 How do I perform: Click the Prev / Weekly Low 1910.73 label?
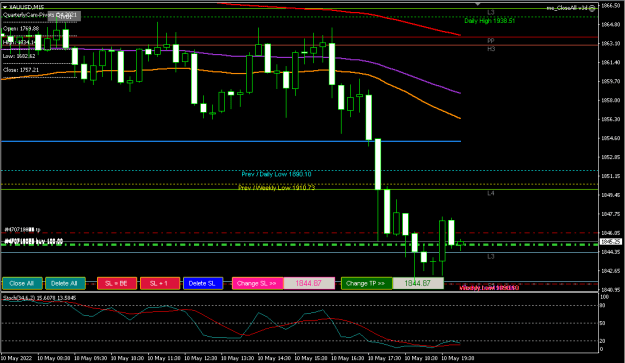(276, 187)
